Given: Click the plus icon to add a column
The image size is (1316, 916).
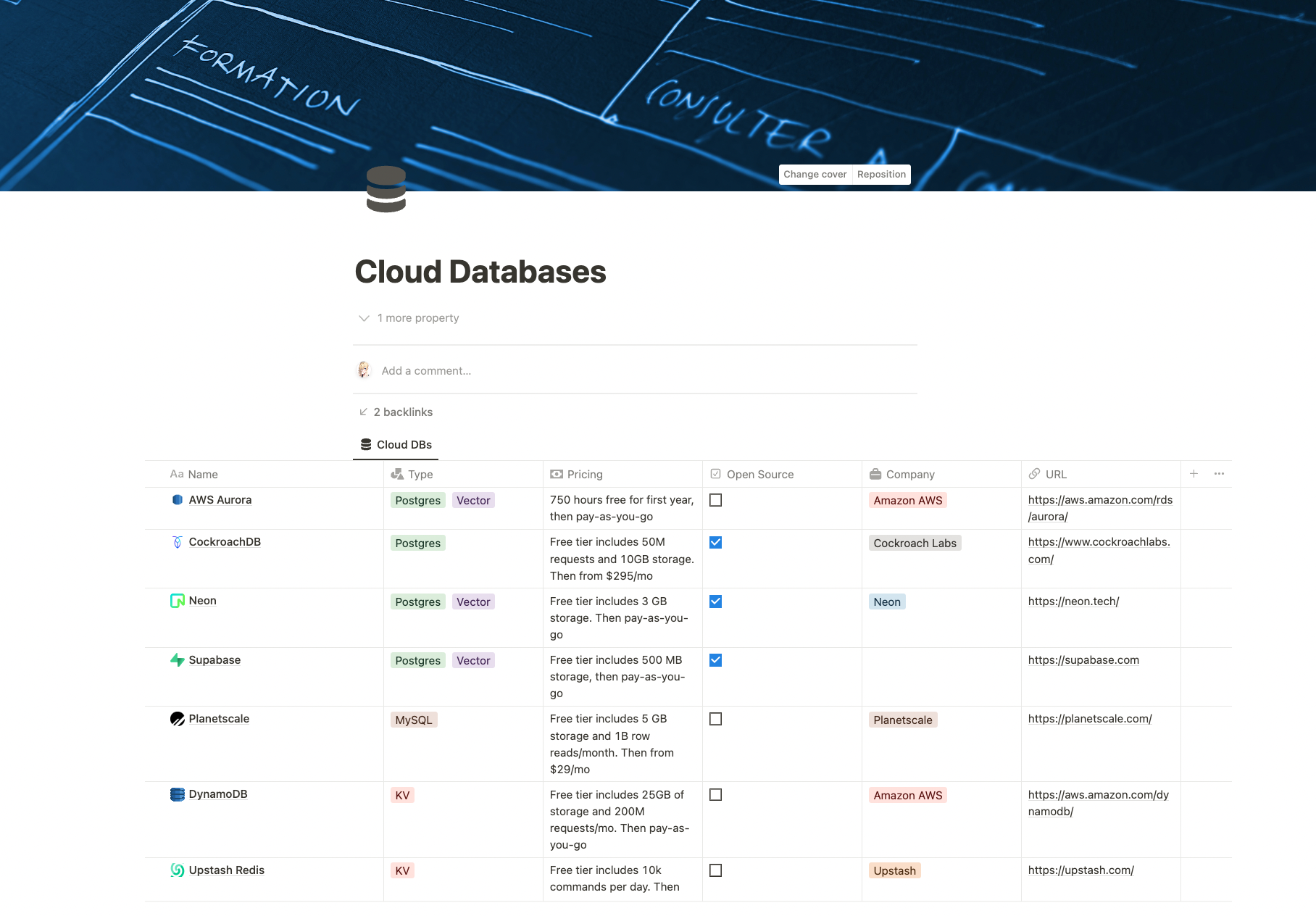Looking at the screenshot, I should [x=1194, y=474].
